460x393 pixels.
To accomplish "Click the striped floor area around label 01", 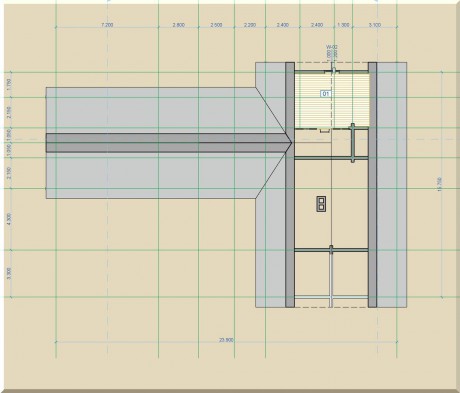I will (x=332, y=101).
